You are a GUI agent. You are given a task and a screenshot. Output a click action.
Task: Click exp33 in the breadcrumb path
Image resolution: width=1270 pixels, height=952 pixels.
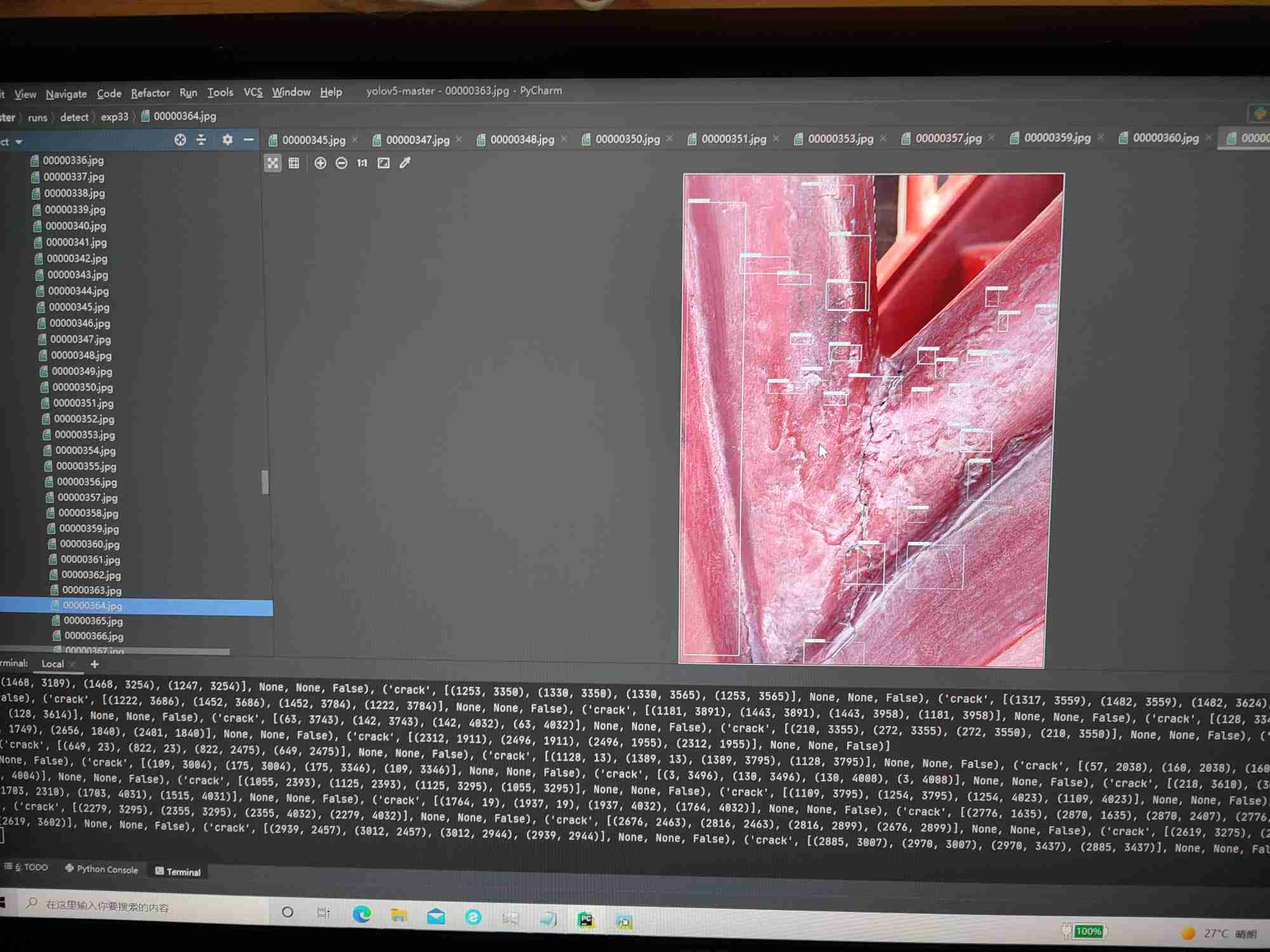click(114, 117)
